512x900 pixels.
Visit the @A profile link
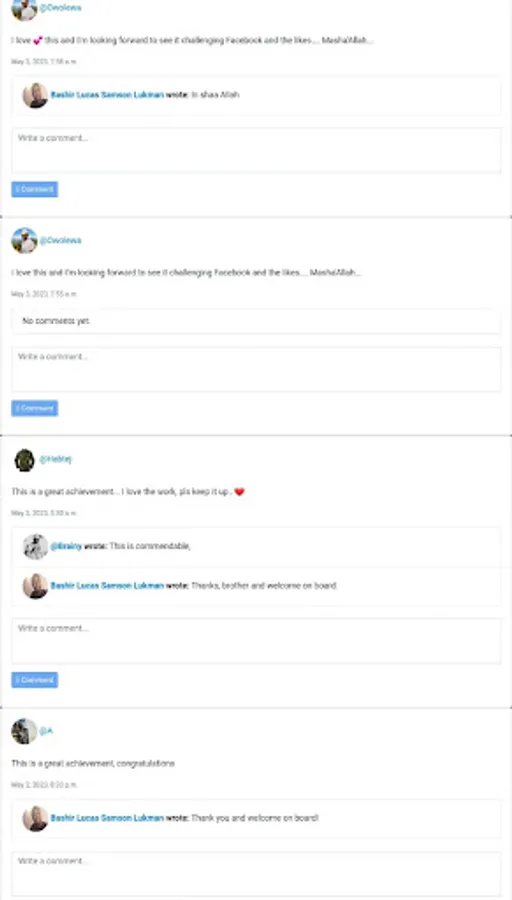(46, 731)
